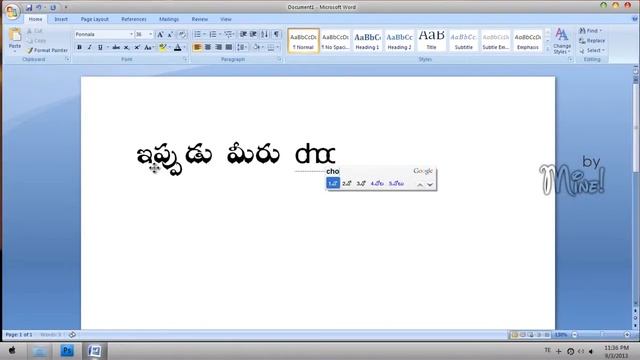Open the font name dropdown
This screenshot has height=360, width=640.
(131, 34)
